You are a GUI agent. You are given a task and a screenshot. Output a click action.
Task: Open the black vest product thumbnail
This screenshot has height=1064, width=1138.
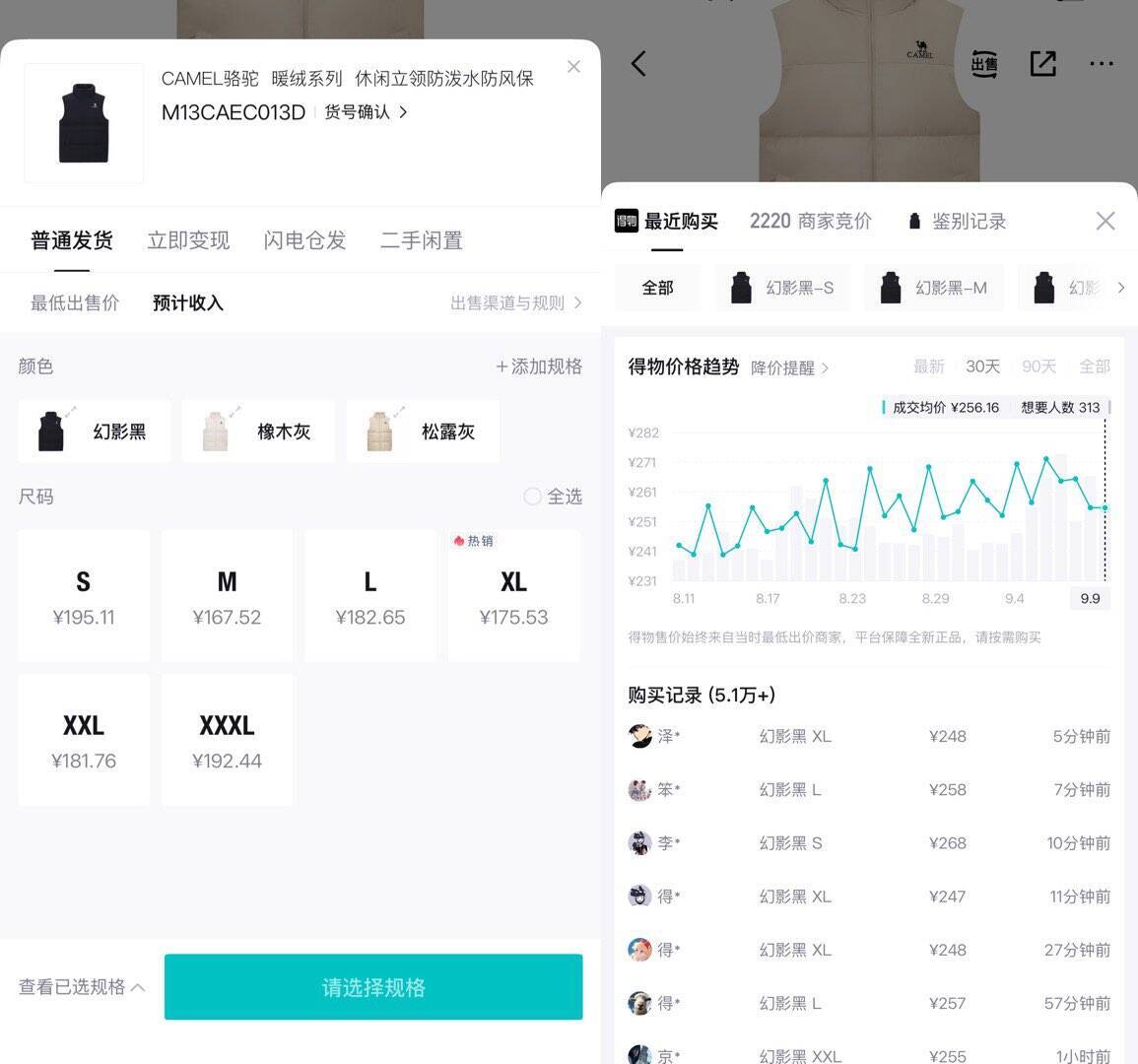(x=84, y=123)
